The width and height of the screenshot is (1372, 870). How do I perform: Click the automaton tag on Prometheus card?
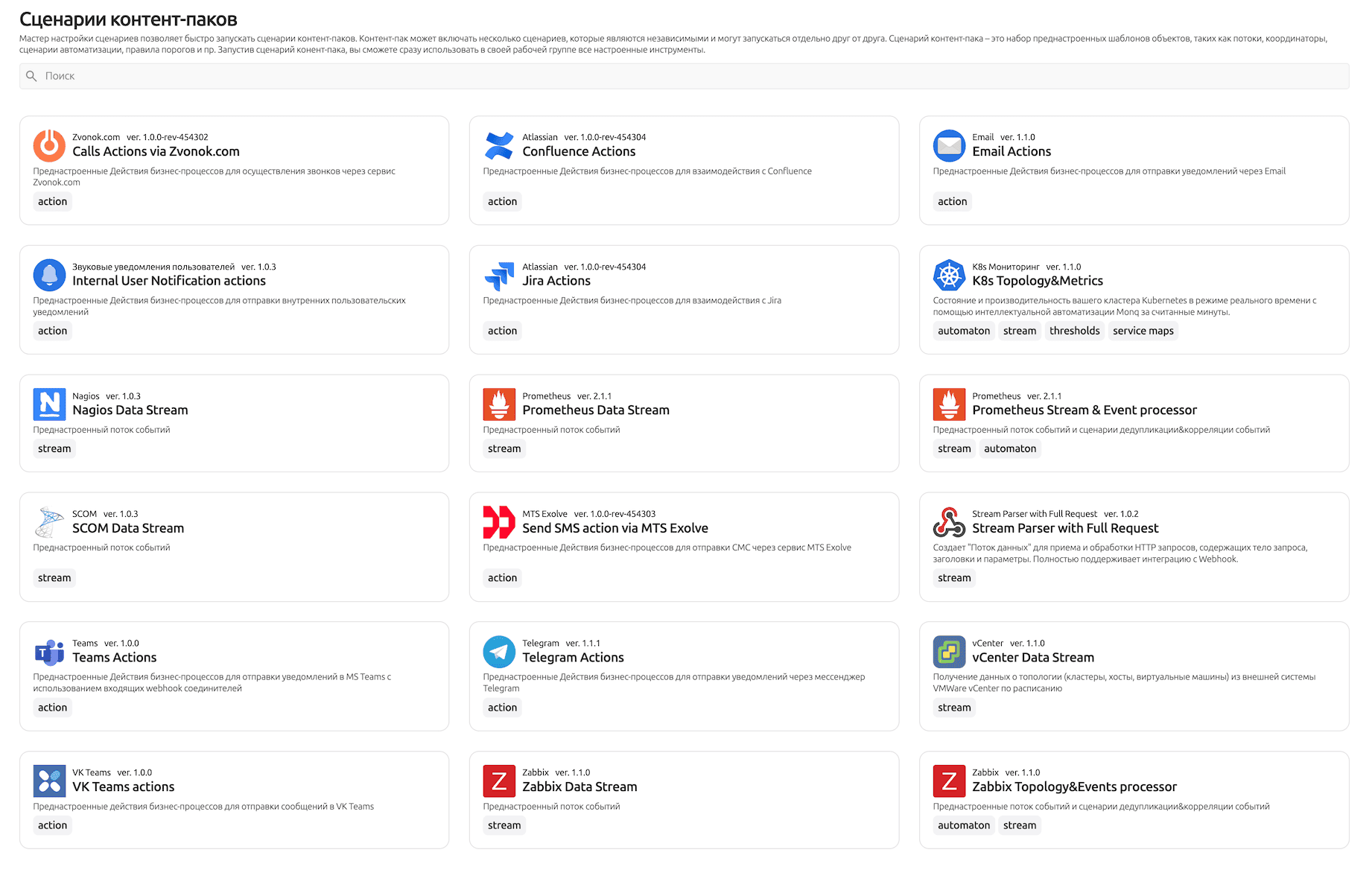pos(1009,449)
